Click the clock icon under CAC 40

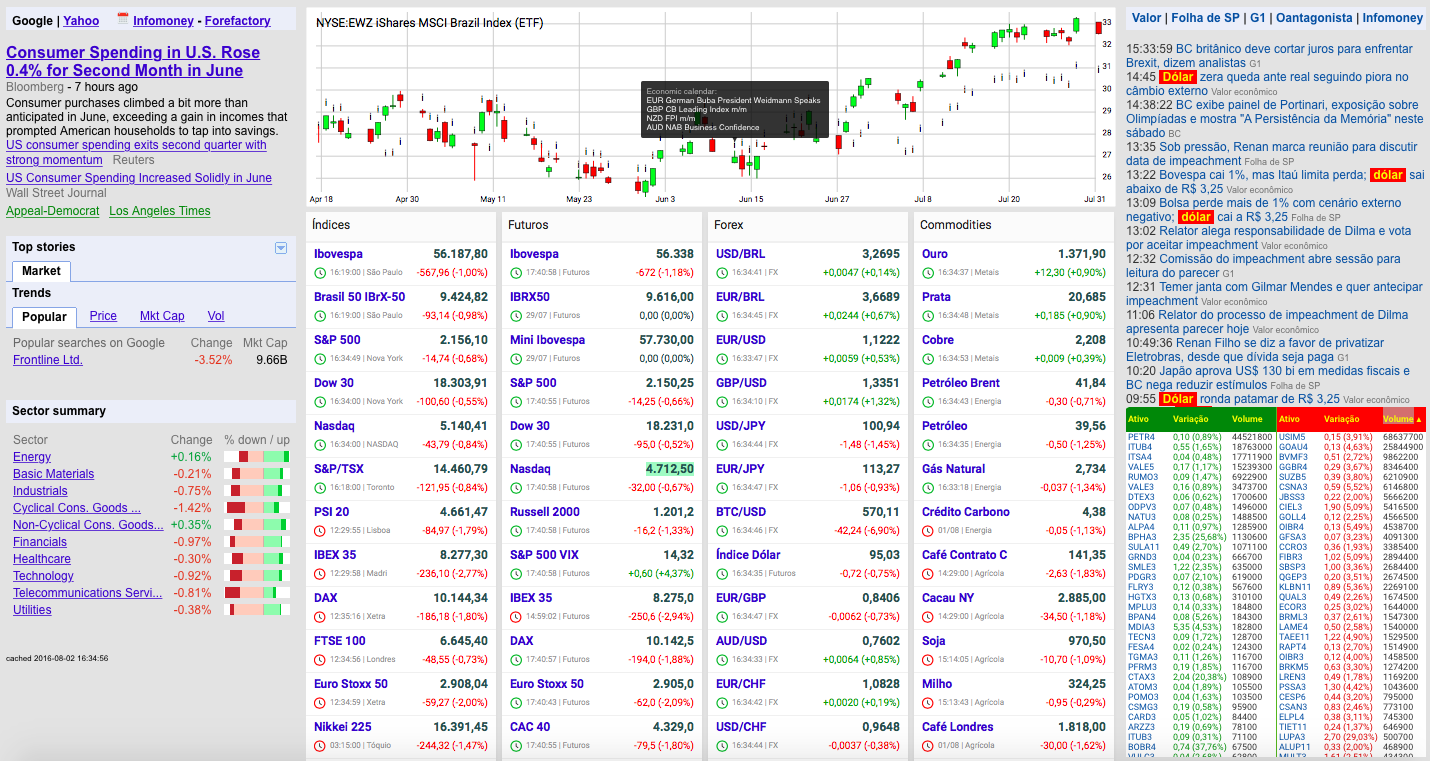click(x=516, y=745)
